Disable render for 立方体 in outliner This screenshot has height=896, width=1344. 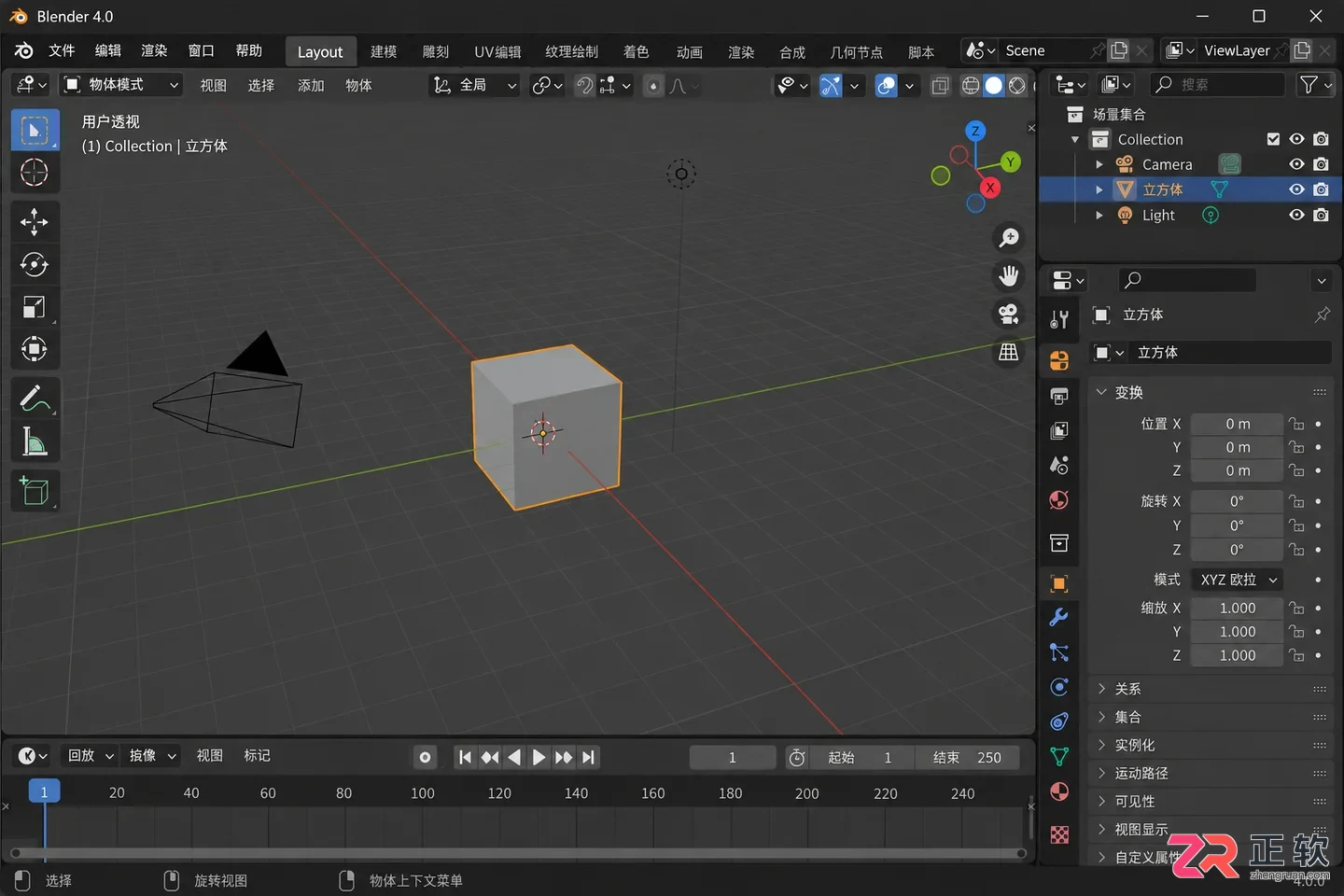click(x=1321, y=189)
